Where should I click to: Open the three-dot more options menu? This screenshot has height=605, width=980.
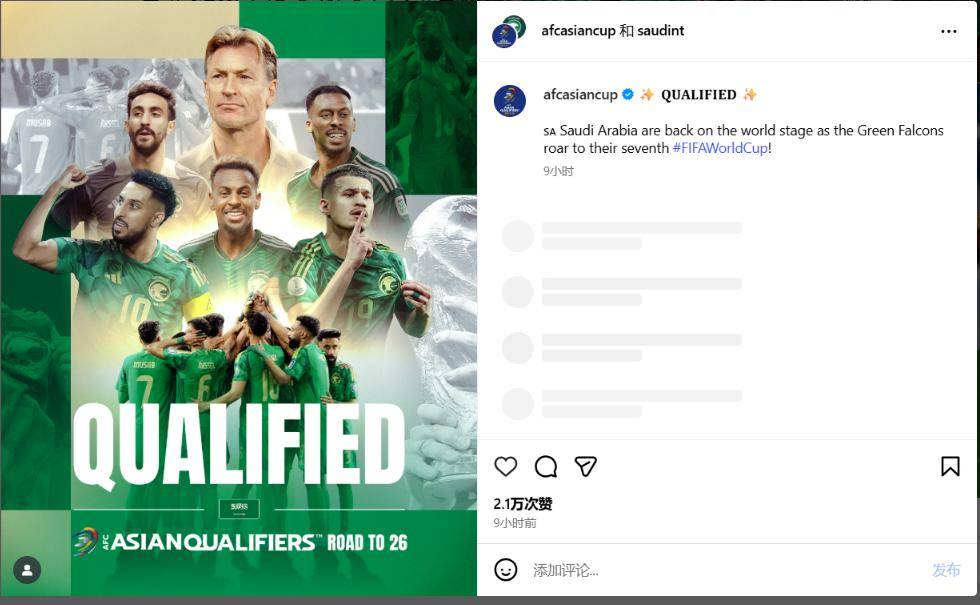point(949,31)
